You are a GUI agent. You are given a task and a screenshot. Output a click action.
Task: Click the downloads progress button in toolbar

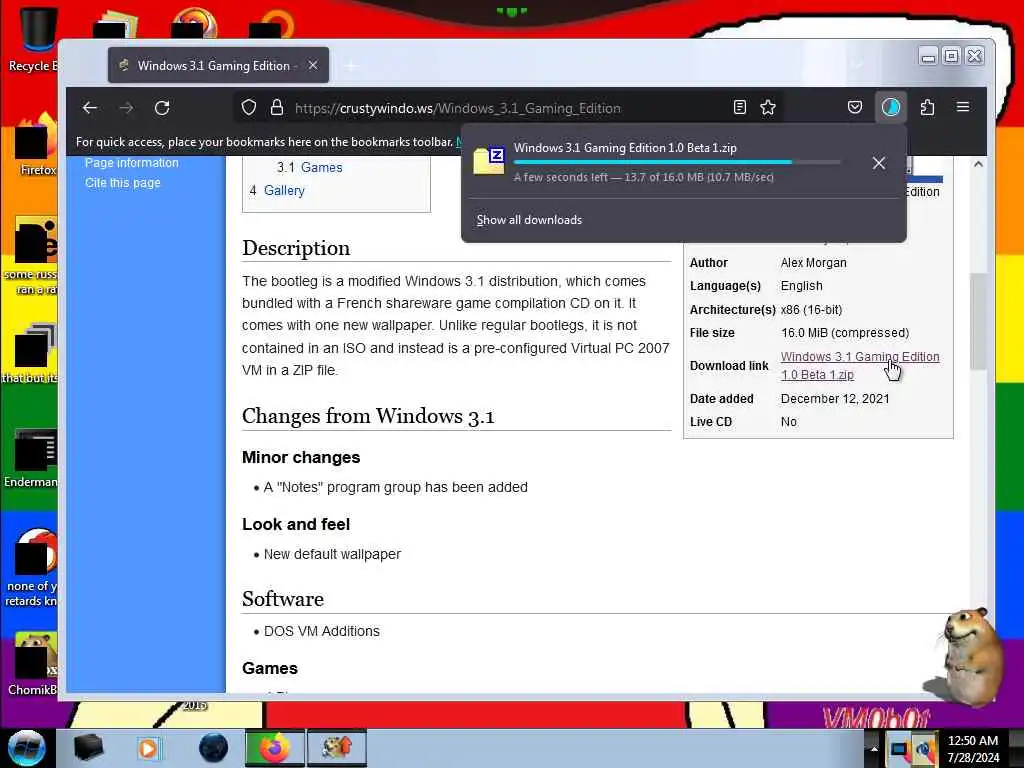tap(891, 108)
